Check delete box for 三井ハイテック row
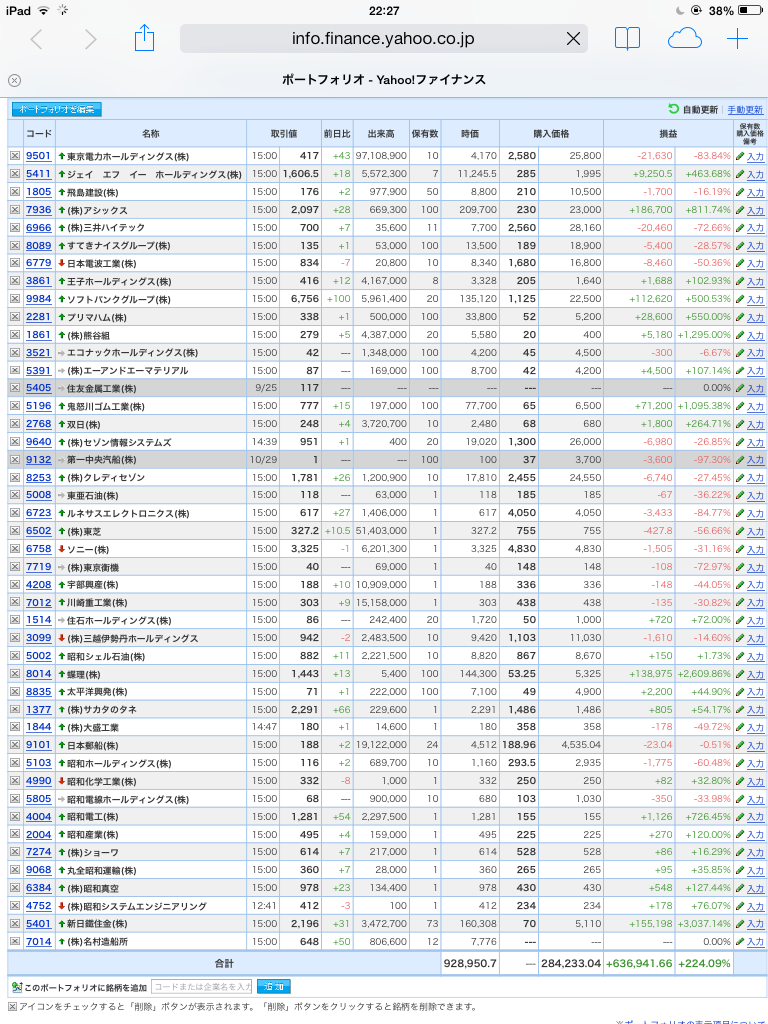 point(14,228)
